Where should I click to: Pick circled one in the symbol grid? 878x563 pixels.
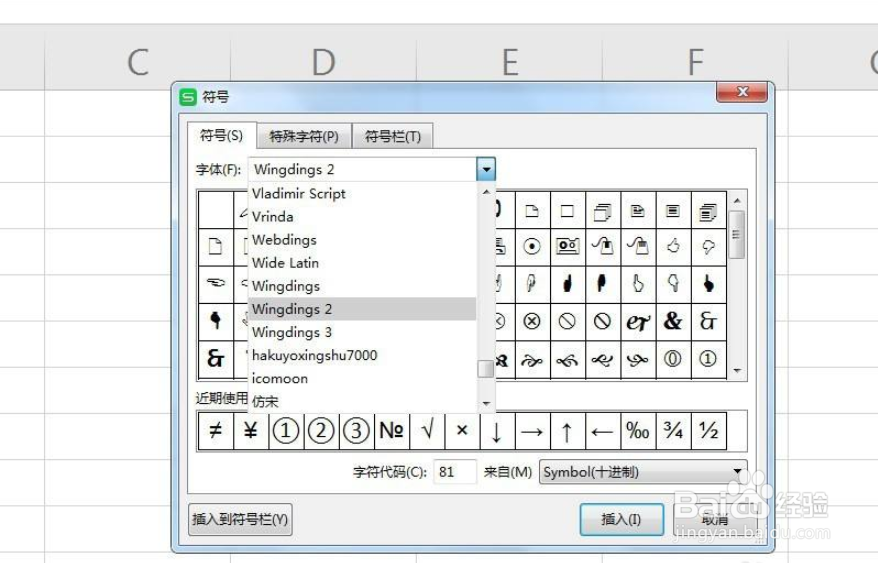pos(708,359)
